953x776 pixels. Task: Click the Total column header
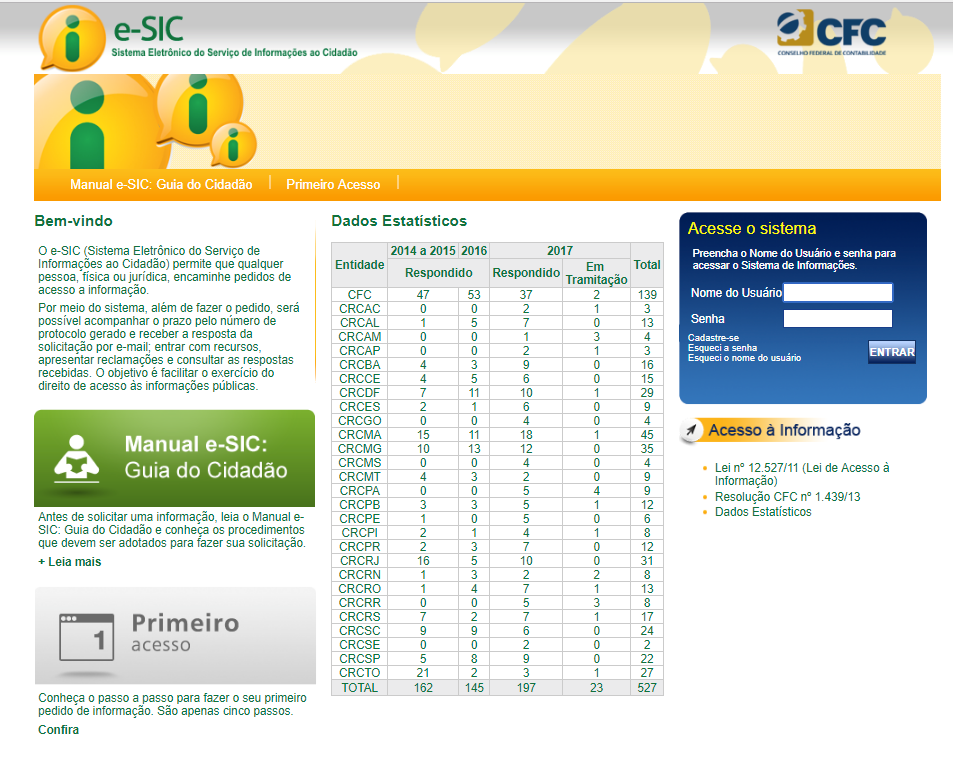tap(647, 265)
